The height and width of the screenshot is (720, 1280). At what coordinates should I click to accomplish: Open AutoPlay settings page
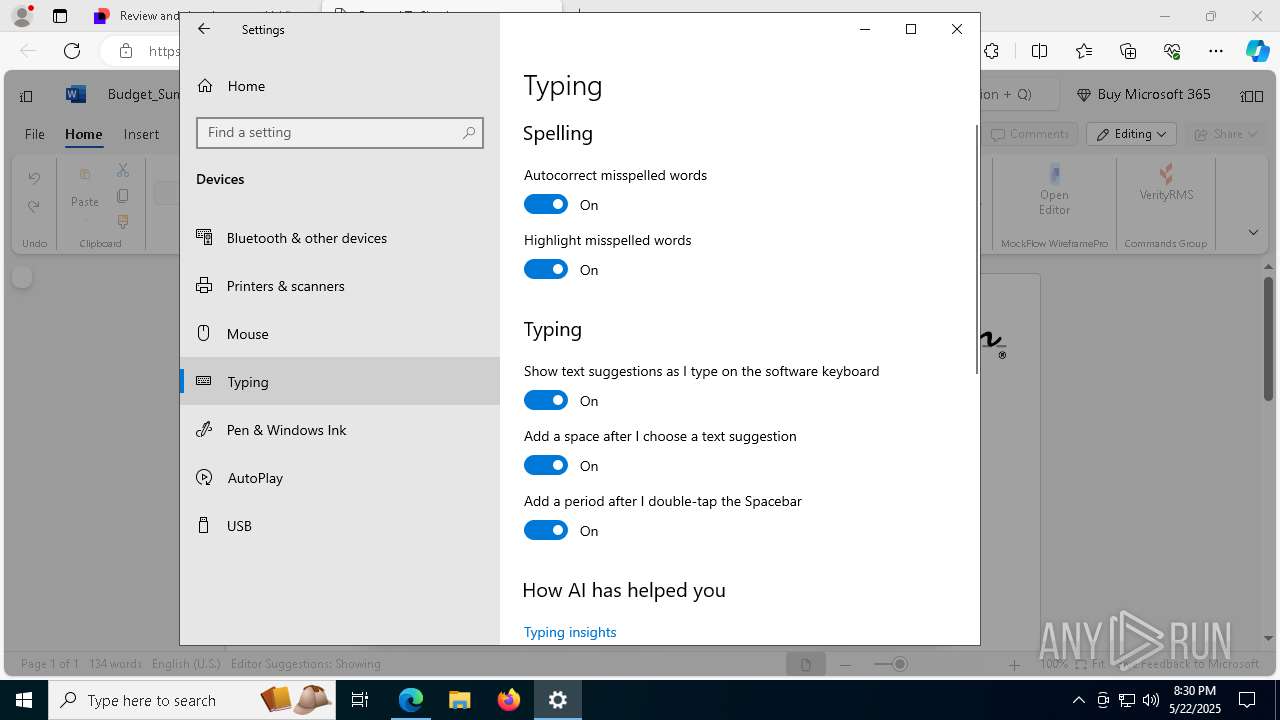[340, 478]
